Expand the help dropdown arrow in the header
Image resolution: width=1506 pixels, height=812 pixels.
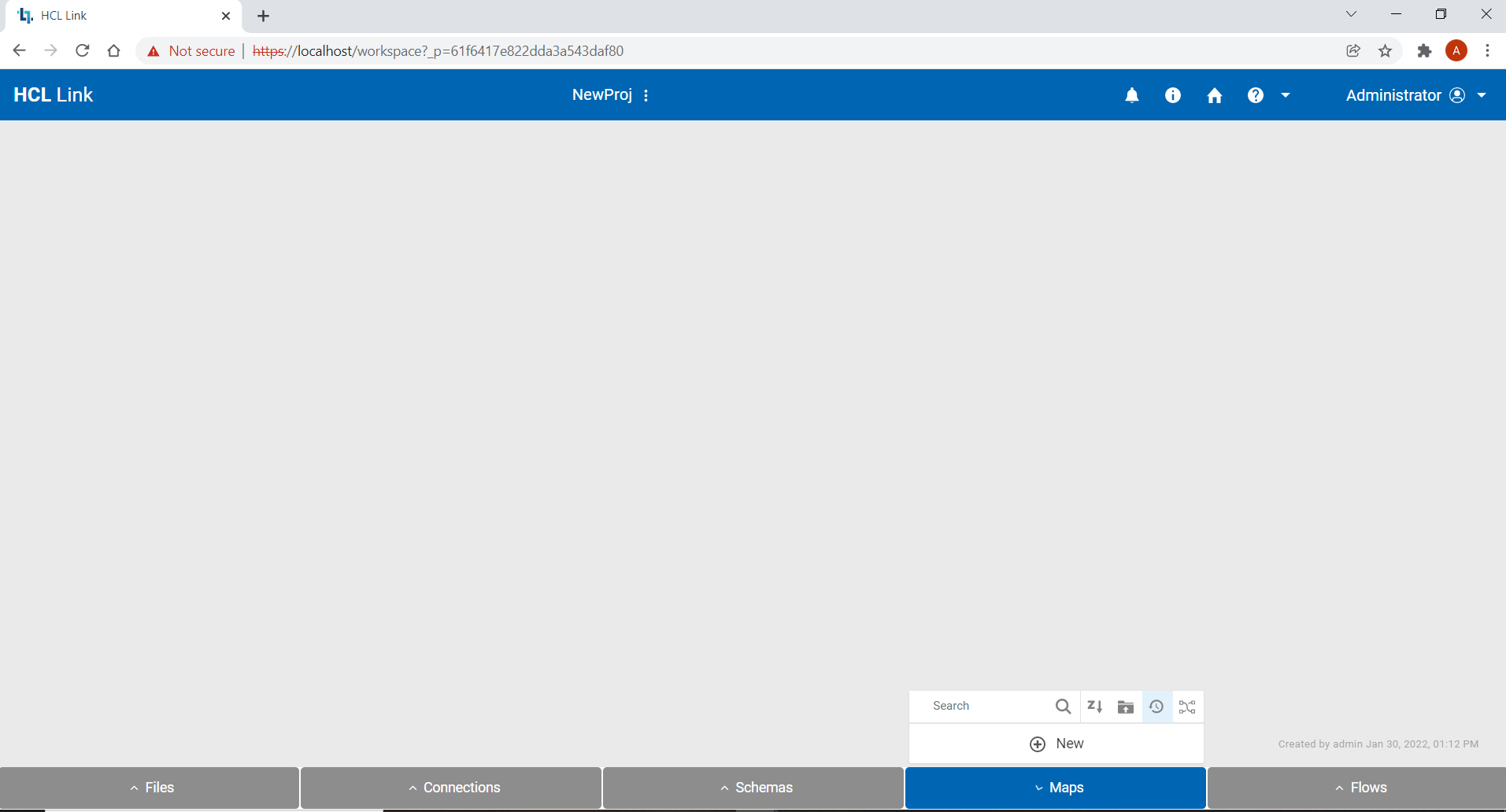(1285, 95)
